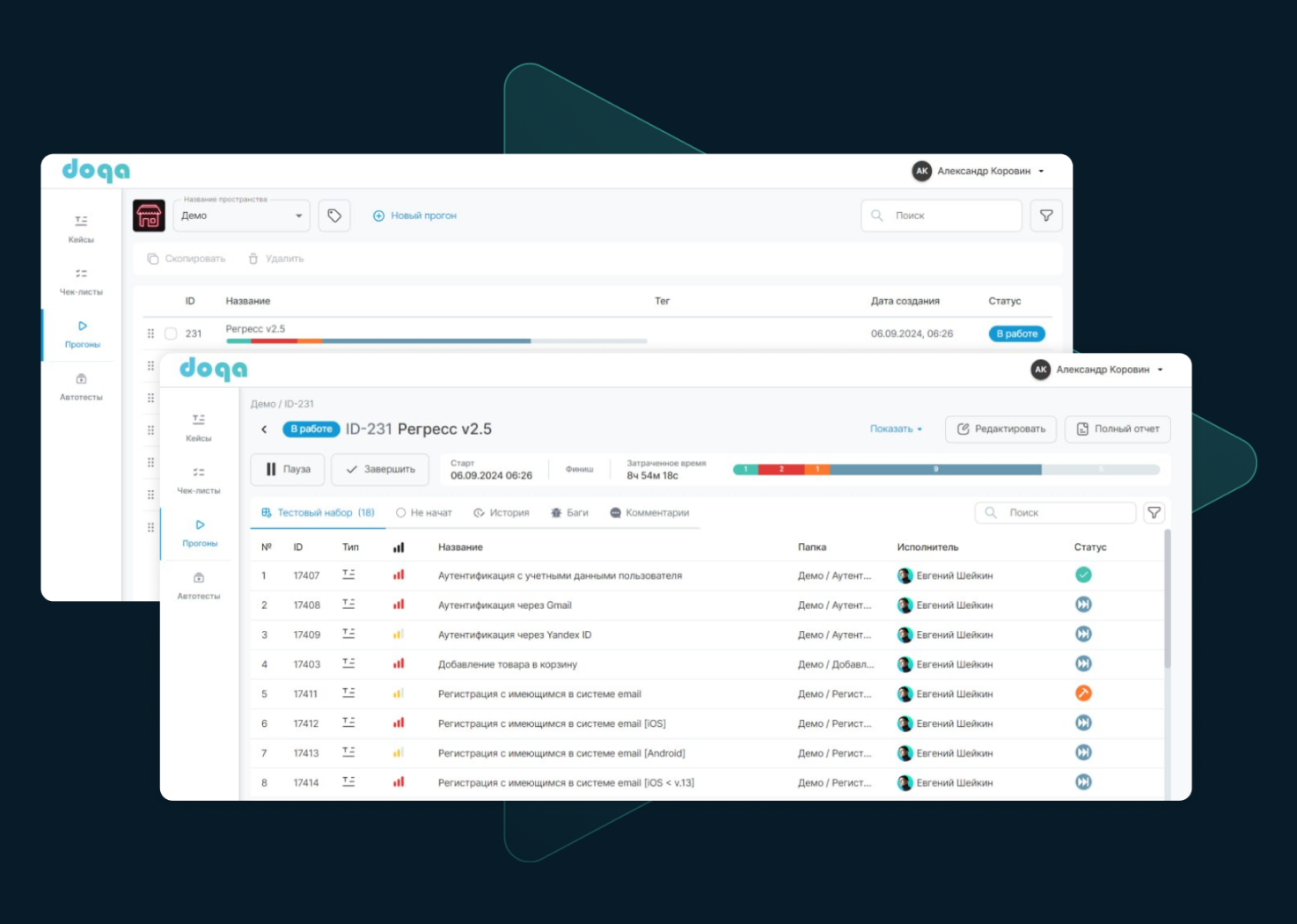Open Александр Коровин user menu in front window
Viewport: 1297px width, 924px height.
coord(1100,370)
